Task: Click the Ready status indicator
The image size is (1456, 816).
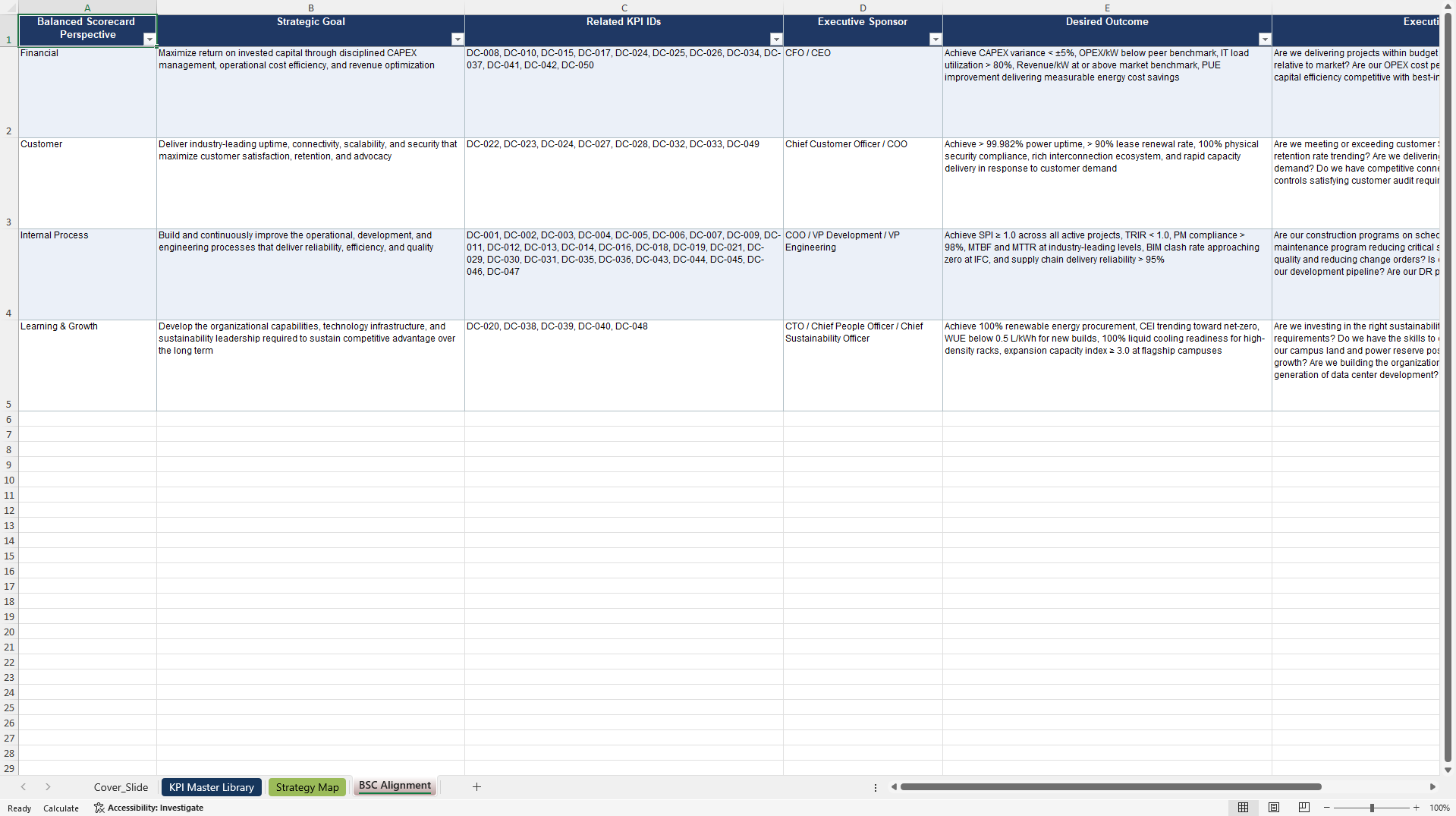Action: click(19, 808)
